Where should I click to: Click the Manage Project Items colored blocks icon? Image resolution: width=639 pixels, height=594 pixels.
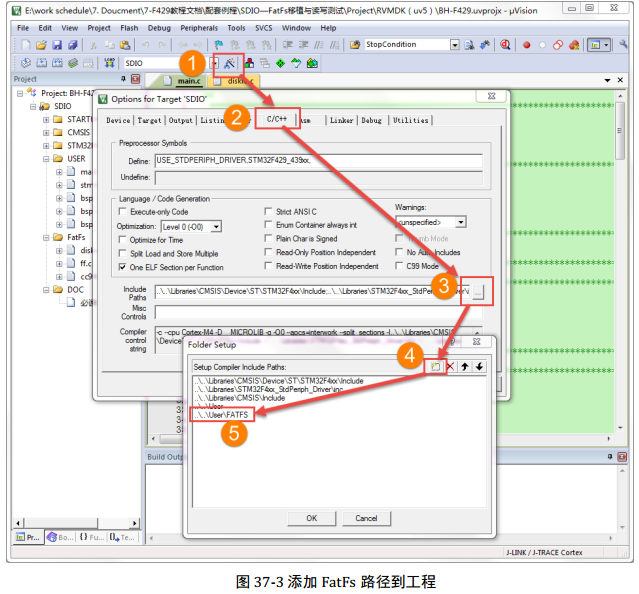(249, 63)
